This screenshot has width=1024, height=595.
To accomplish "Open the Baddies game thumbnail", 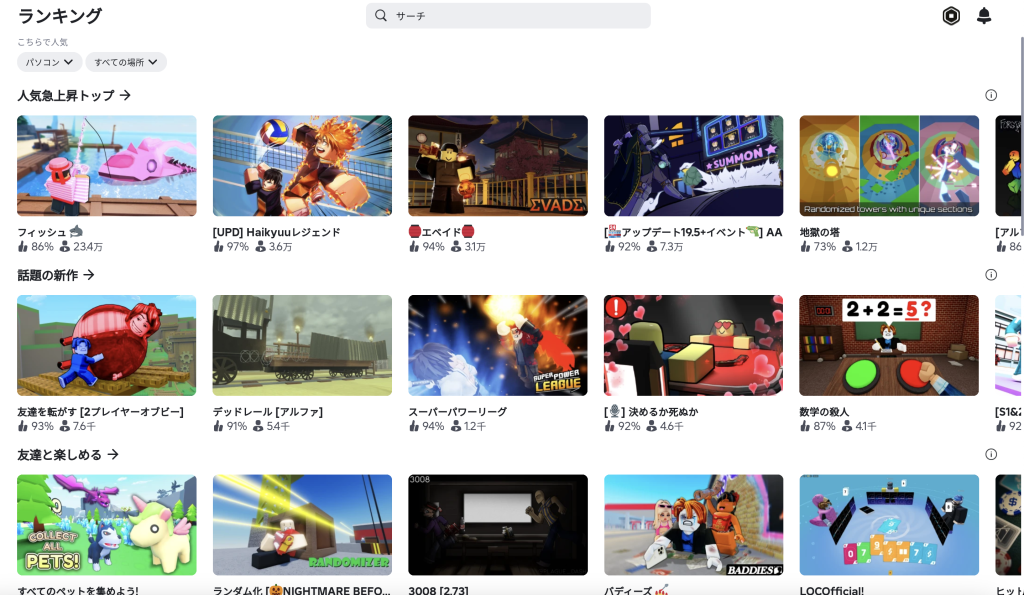I will click(694, 525).
